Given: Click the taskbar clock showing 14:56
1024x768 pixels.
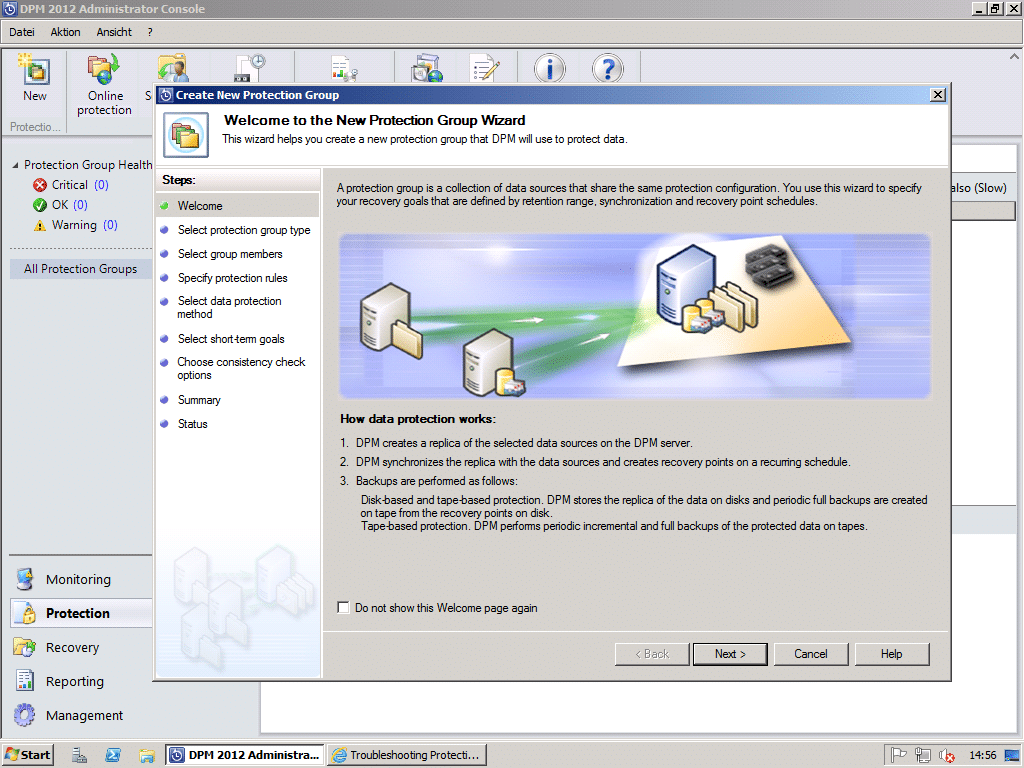Looking at the screenshot, I should (x=982, y=755).
